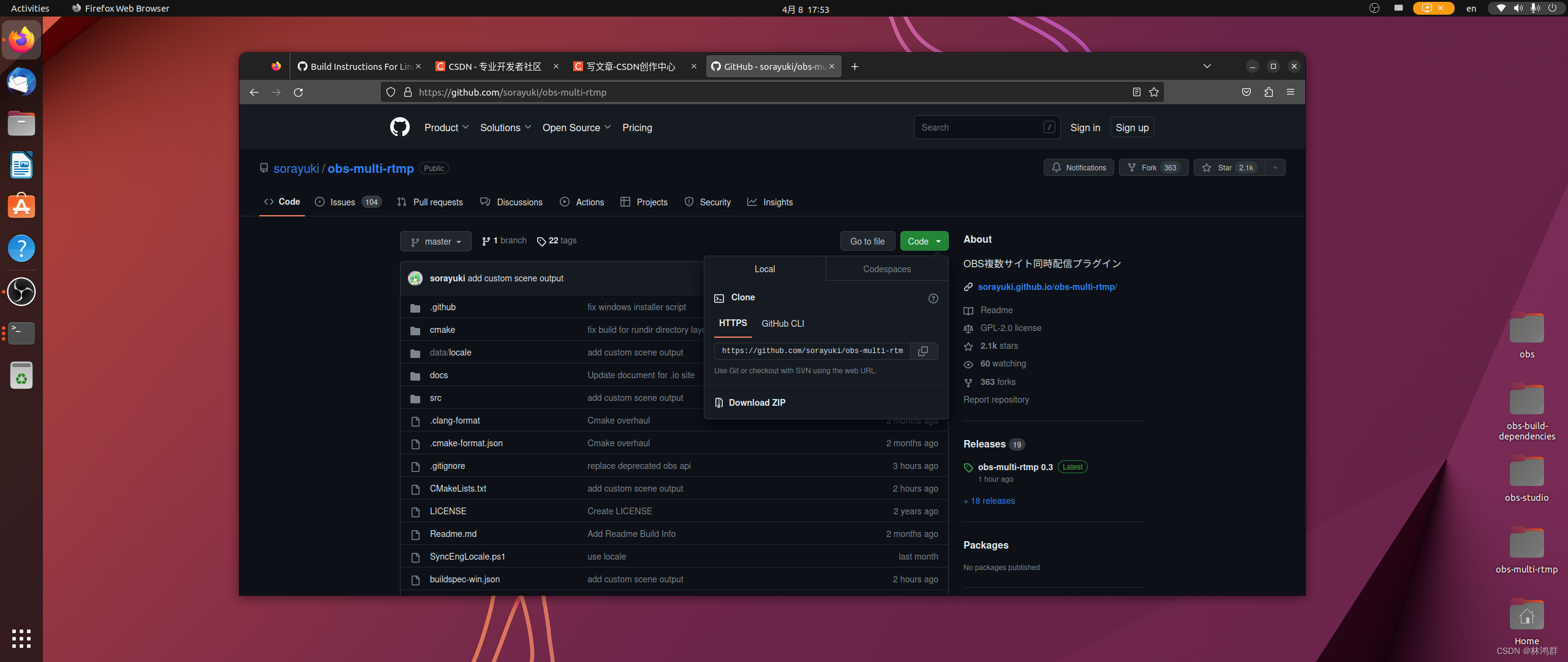The height and width of the screenshot is (662, 1568).
Task: Open the obs-studio desktop folder
Action: click(x=1526, y=479)
